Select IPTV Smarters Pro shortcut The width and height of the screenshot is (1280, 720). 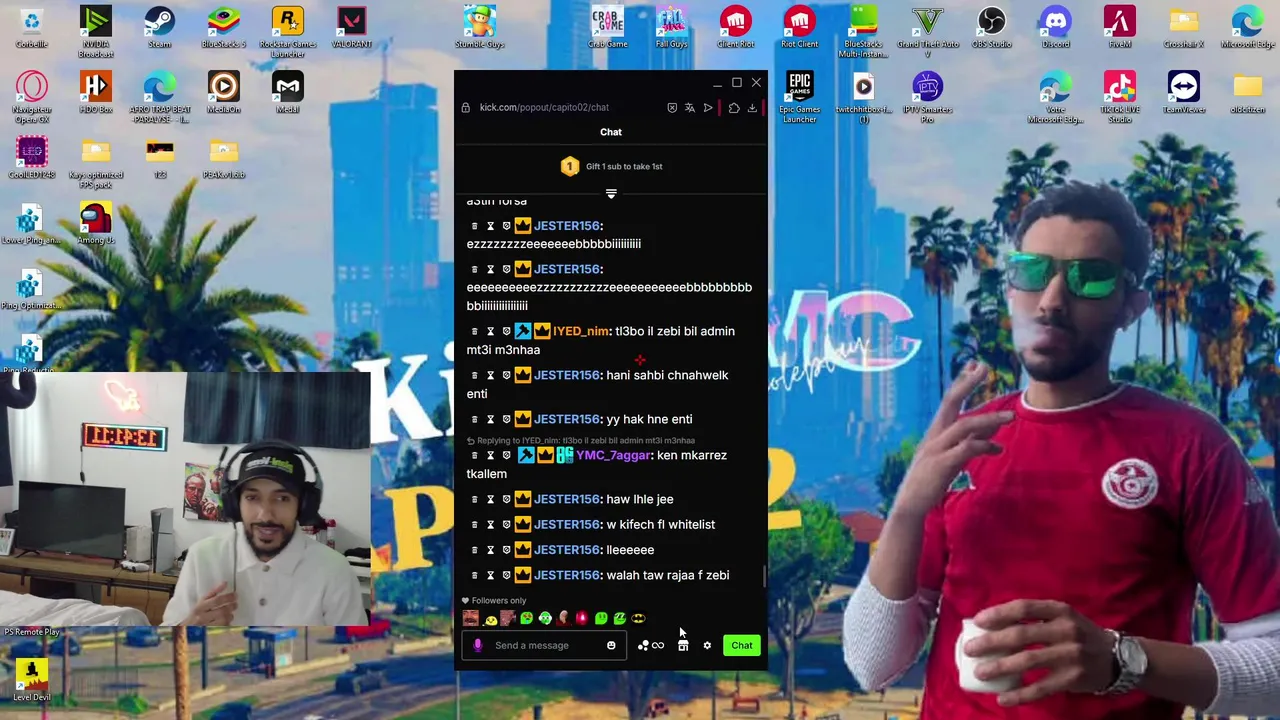[927, 96]
